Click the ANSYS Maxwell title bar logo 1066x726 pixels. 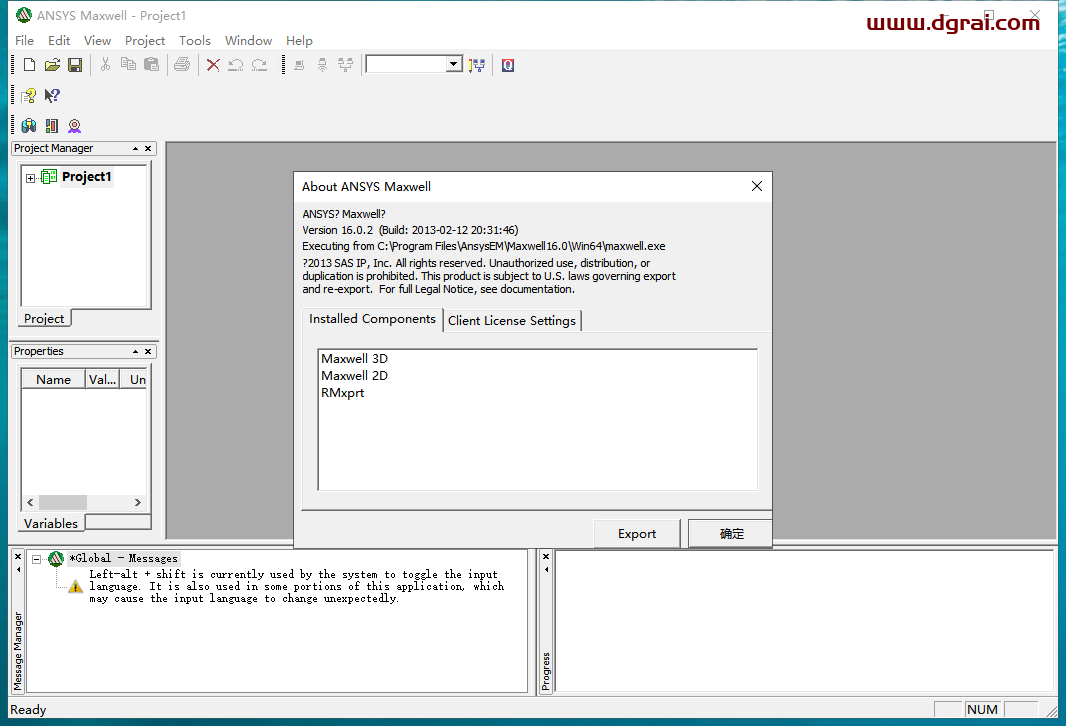pos(24,15)
